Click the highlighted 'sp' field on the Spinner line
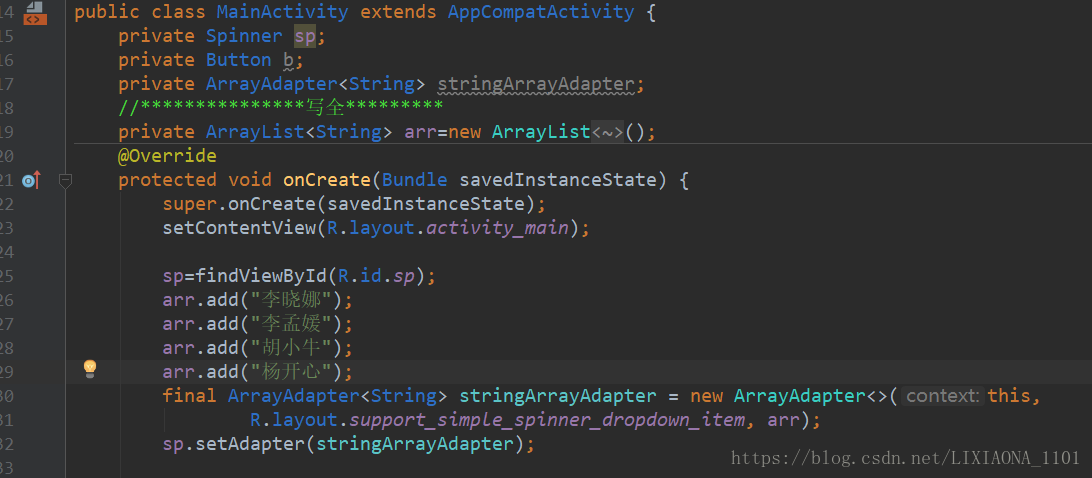1092x478 pixels. (x=305, y=36)
